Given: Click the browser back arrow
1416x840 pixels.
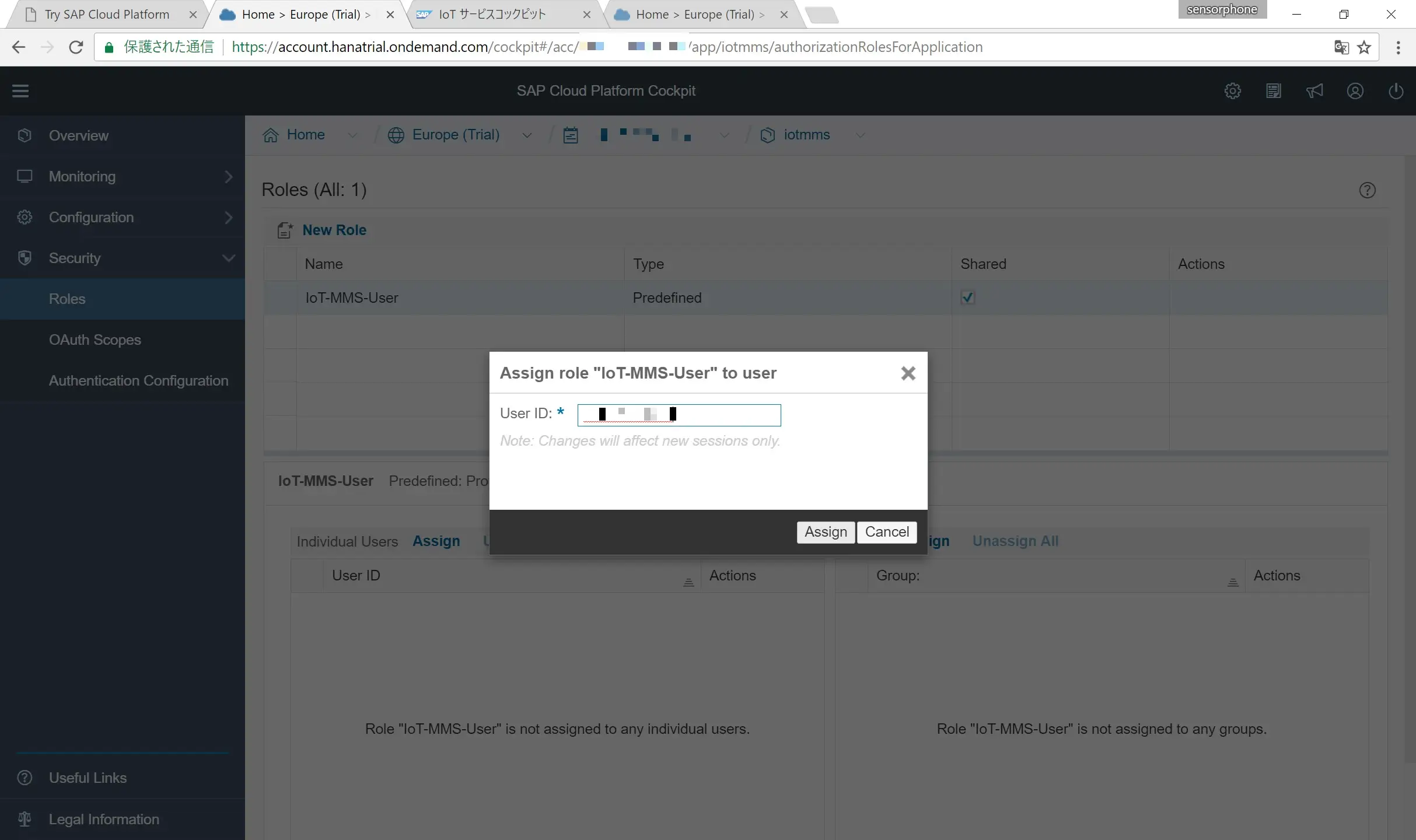Looking at the screenshot, I should click(x=19, y=47).
